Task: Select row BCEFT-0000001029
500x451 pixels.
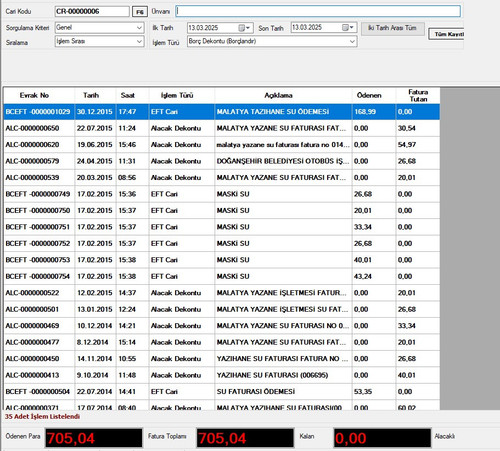Action: 222,112
